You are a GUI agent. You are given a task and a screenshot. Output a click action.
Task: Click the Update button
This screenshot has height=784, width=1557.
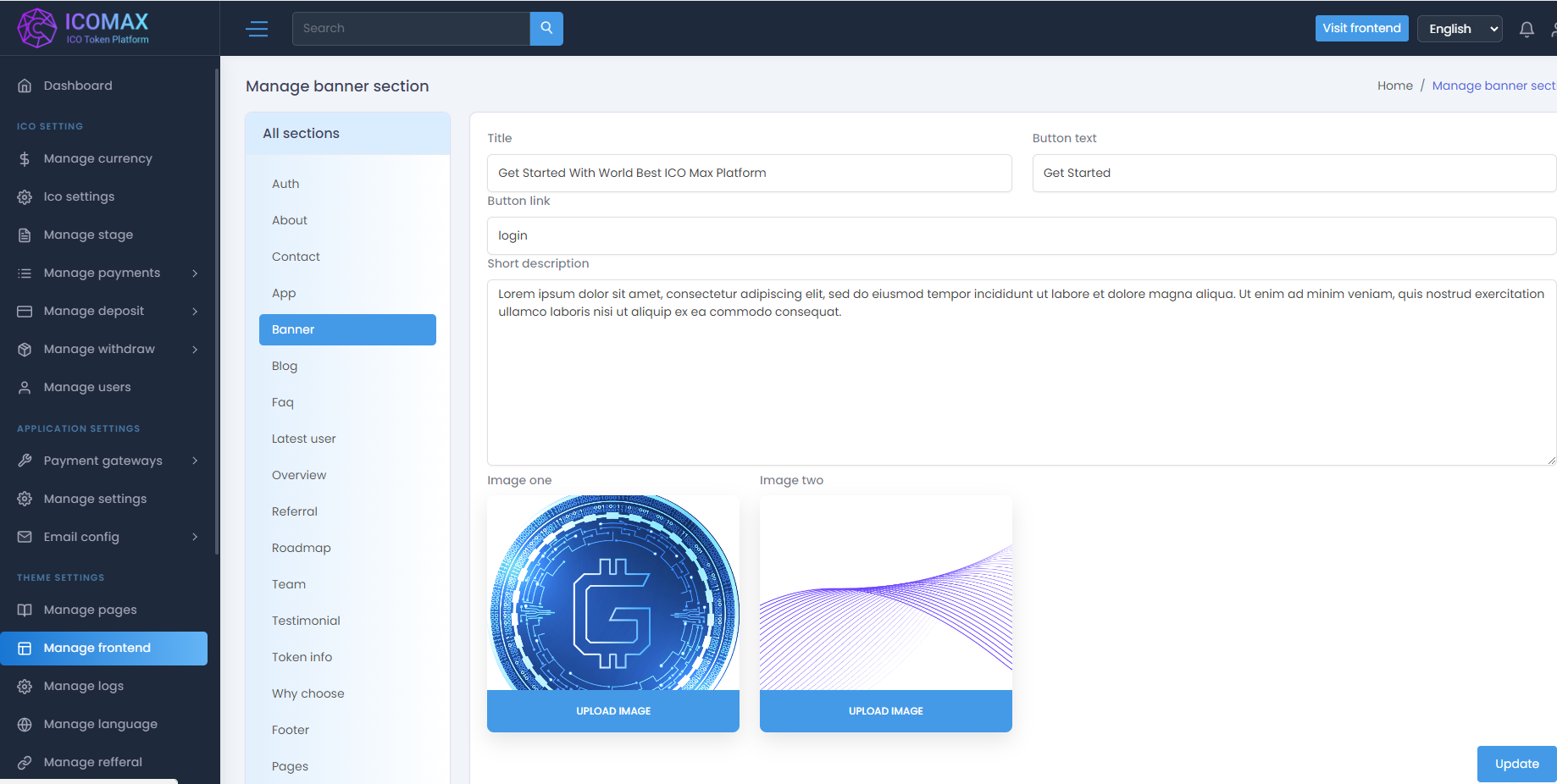pyautogui.click(x=1516, y=764)
